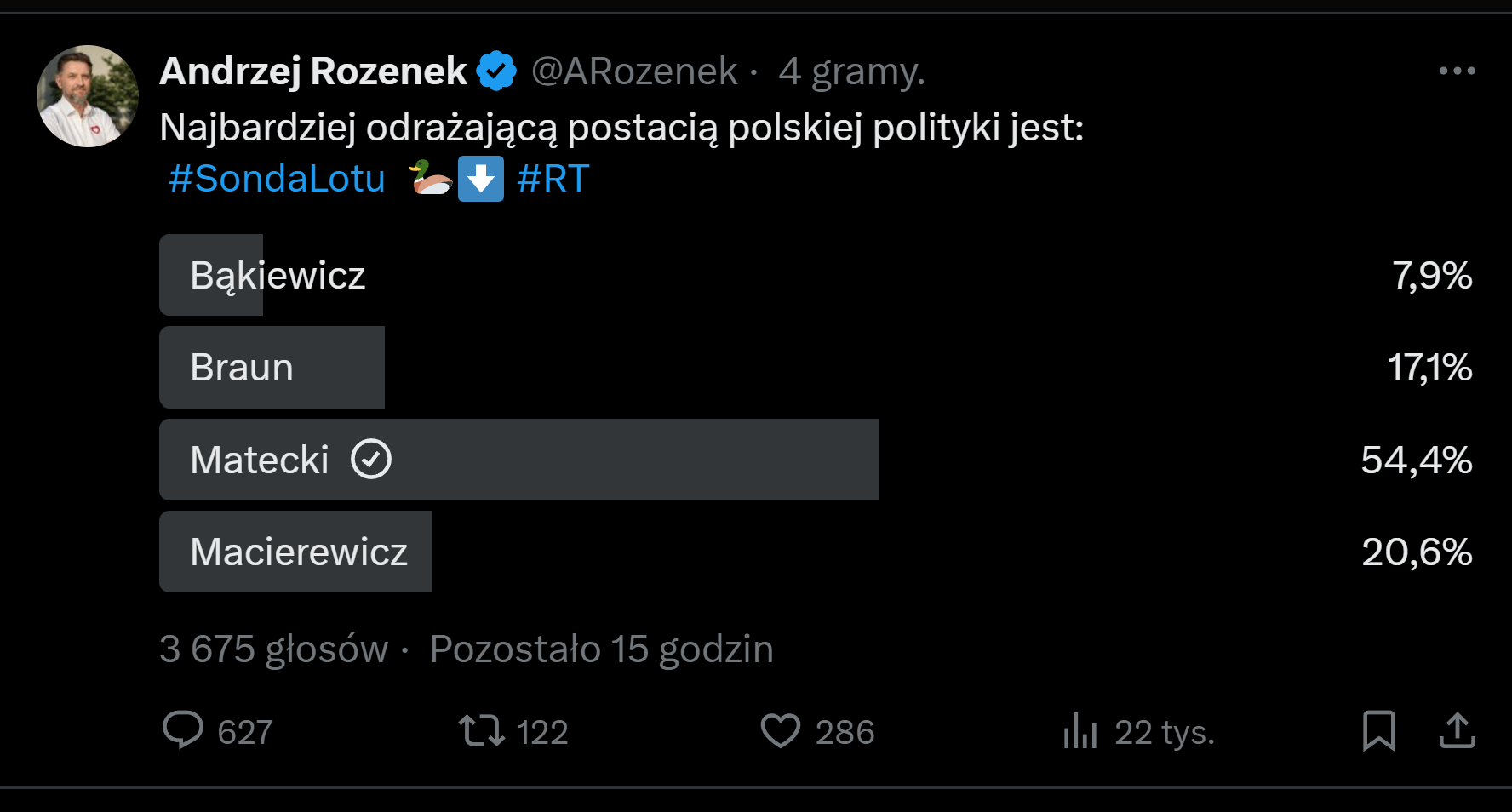Click the post timestamp '4 gramy.'
The width and height of the screenshot is (1512, 812).
click(x=851, y=71)
